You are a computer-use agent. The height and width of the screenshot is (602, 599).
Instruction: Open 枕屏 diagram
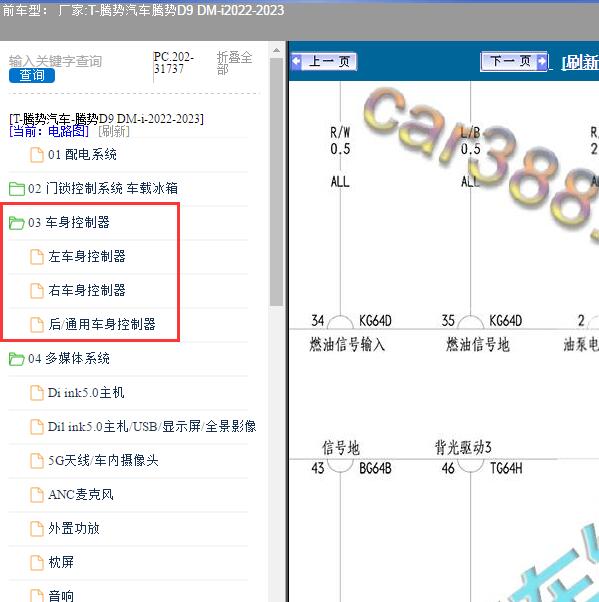point(61,562)
